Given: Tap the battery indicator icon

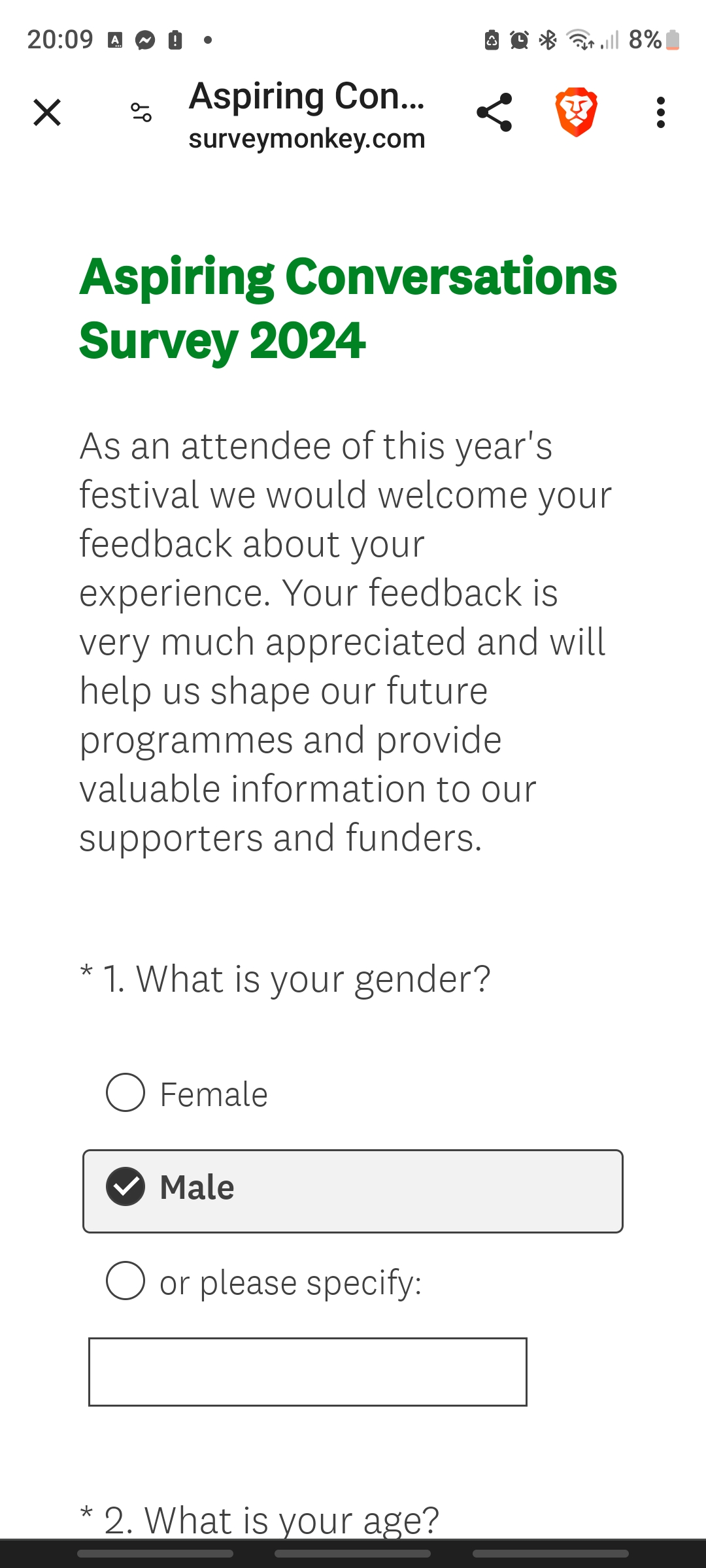Looking at the screenshot, I should pyautogui.click(x=673, y=41).
